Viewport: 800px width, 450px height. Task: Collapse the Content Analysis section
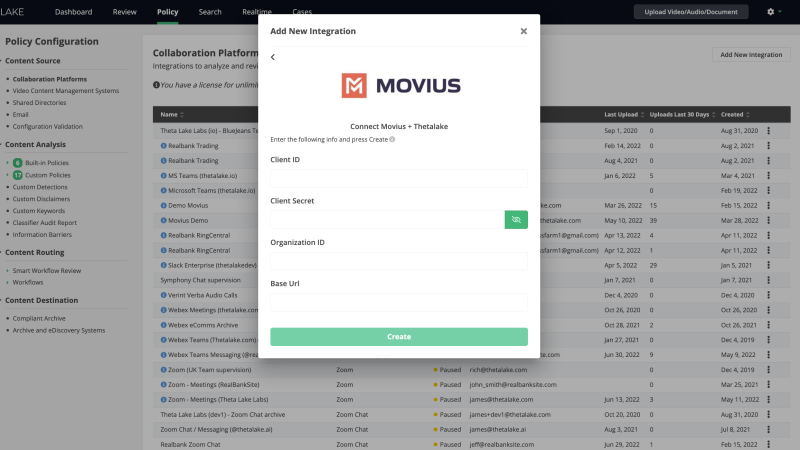tap(35, 144)
